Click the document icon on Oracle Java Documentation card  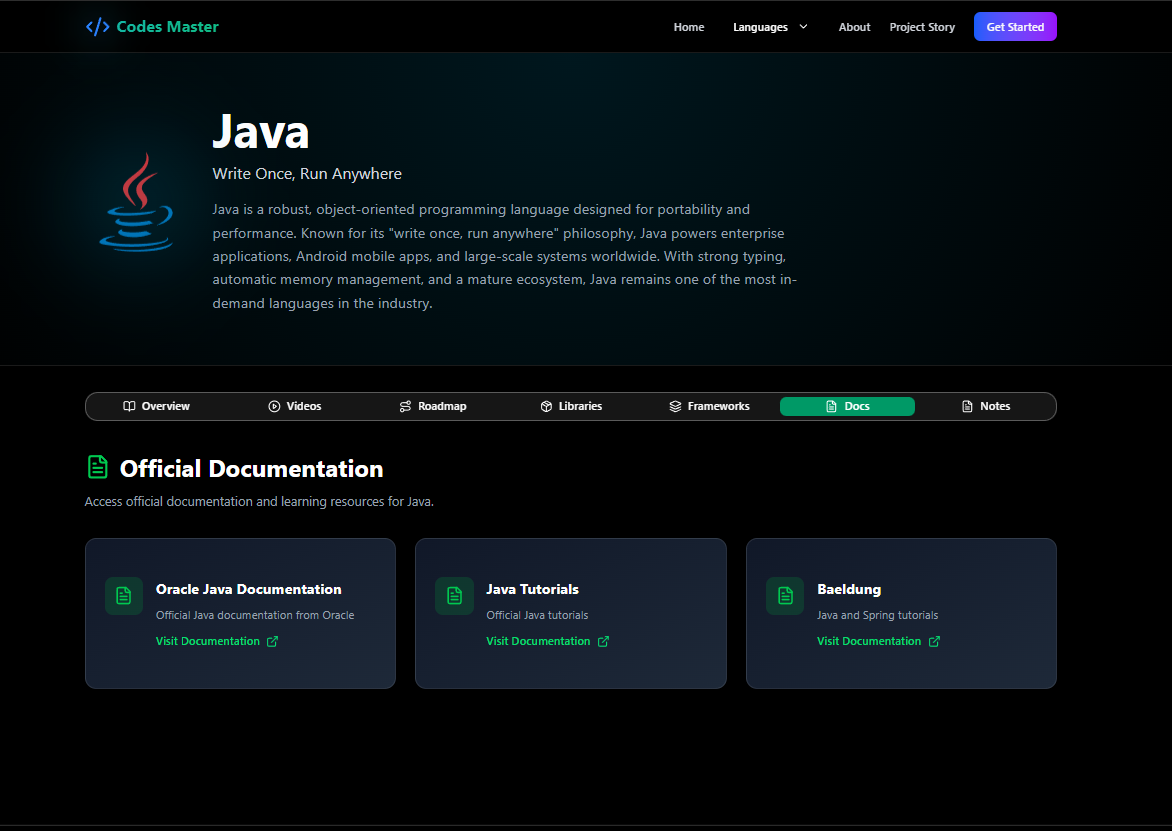pyautogui.click(x=124, y=596)
